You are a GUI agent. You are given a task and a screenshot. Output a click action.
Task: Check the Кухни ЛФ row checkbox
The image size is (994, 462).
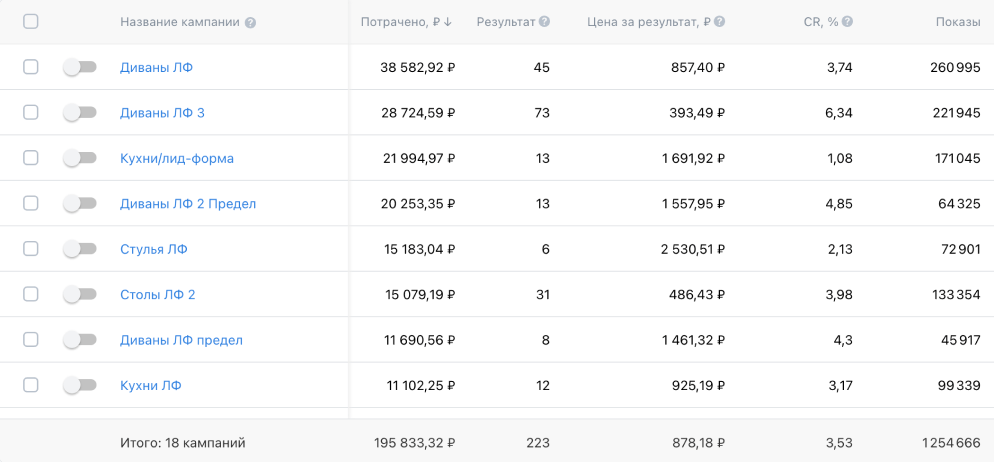(30, 385)
